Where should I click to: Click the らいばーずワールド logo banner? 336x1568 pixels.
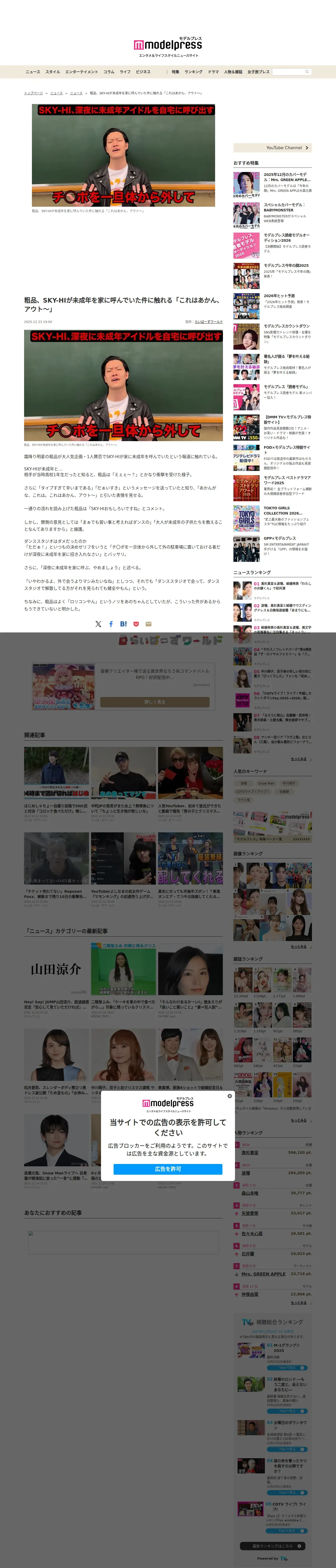pyautogui.click(x=170, y=640)
